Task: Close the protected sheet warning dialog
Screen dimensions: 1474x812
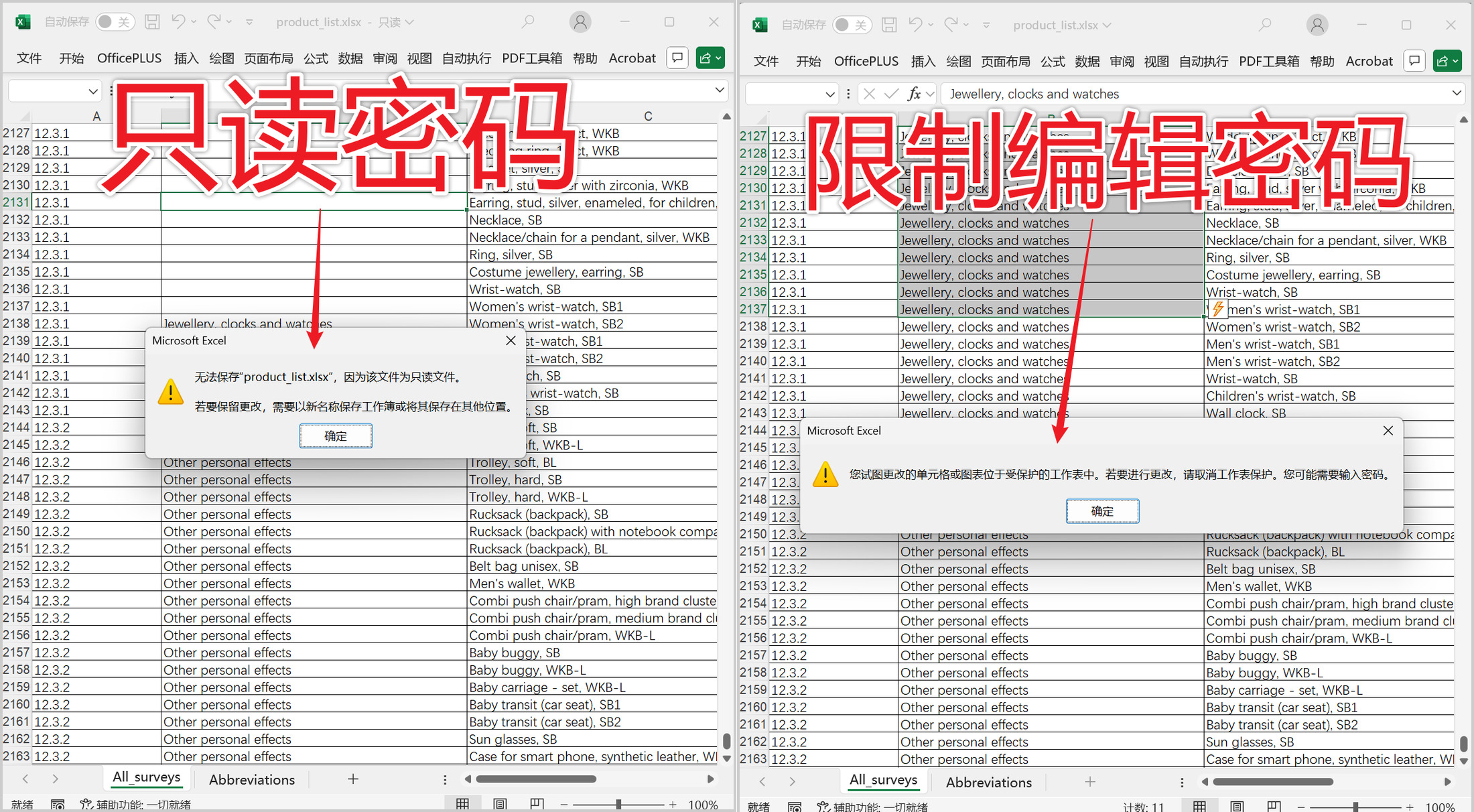Action: tap(1388, 431)
